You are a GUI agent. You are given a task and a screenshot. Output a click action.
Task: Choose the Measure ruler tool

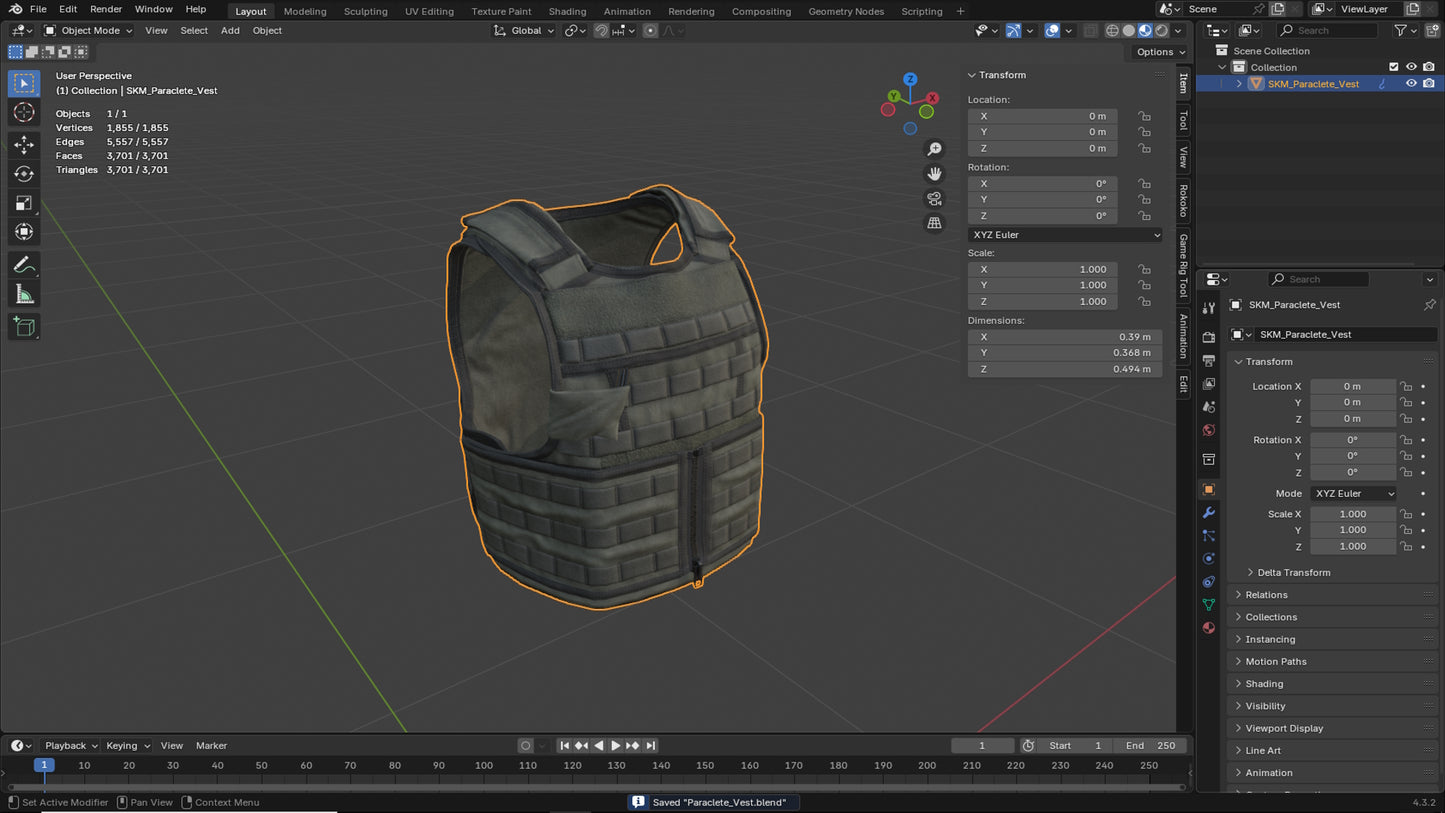(x=24, y=294)
